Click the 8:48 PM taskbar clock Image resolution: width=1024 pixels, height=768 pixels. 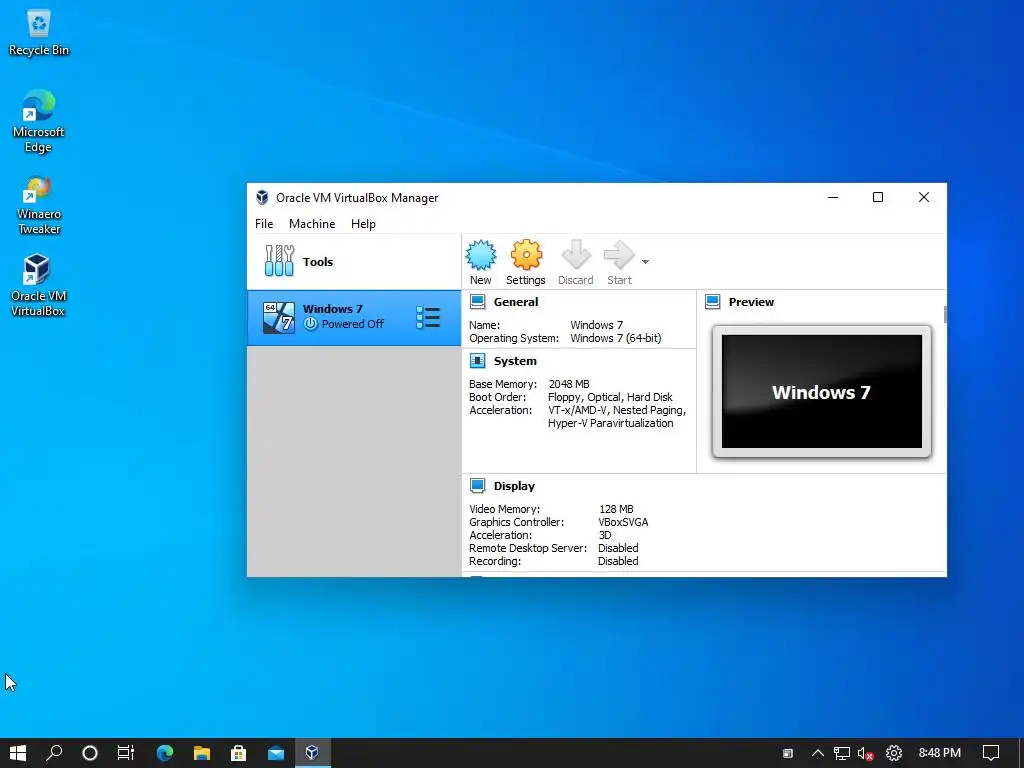pyautogui.click(x=940, y=753)
